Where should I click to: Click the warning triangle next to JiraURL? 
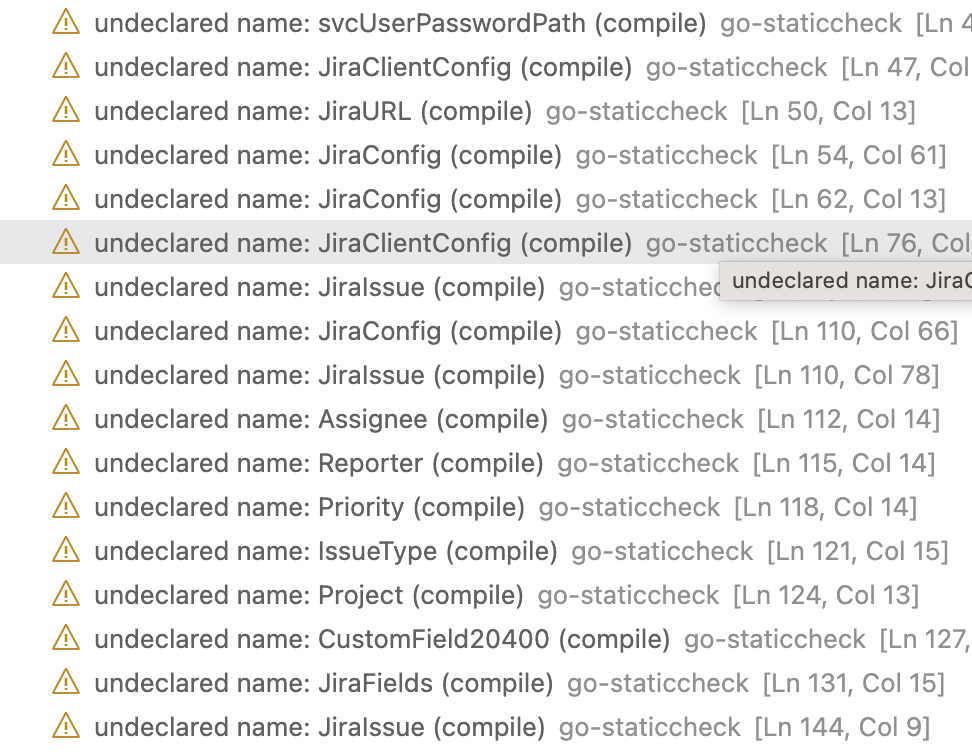(x=65, y=110)
